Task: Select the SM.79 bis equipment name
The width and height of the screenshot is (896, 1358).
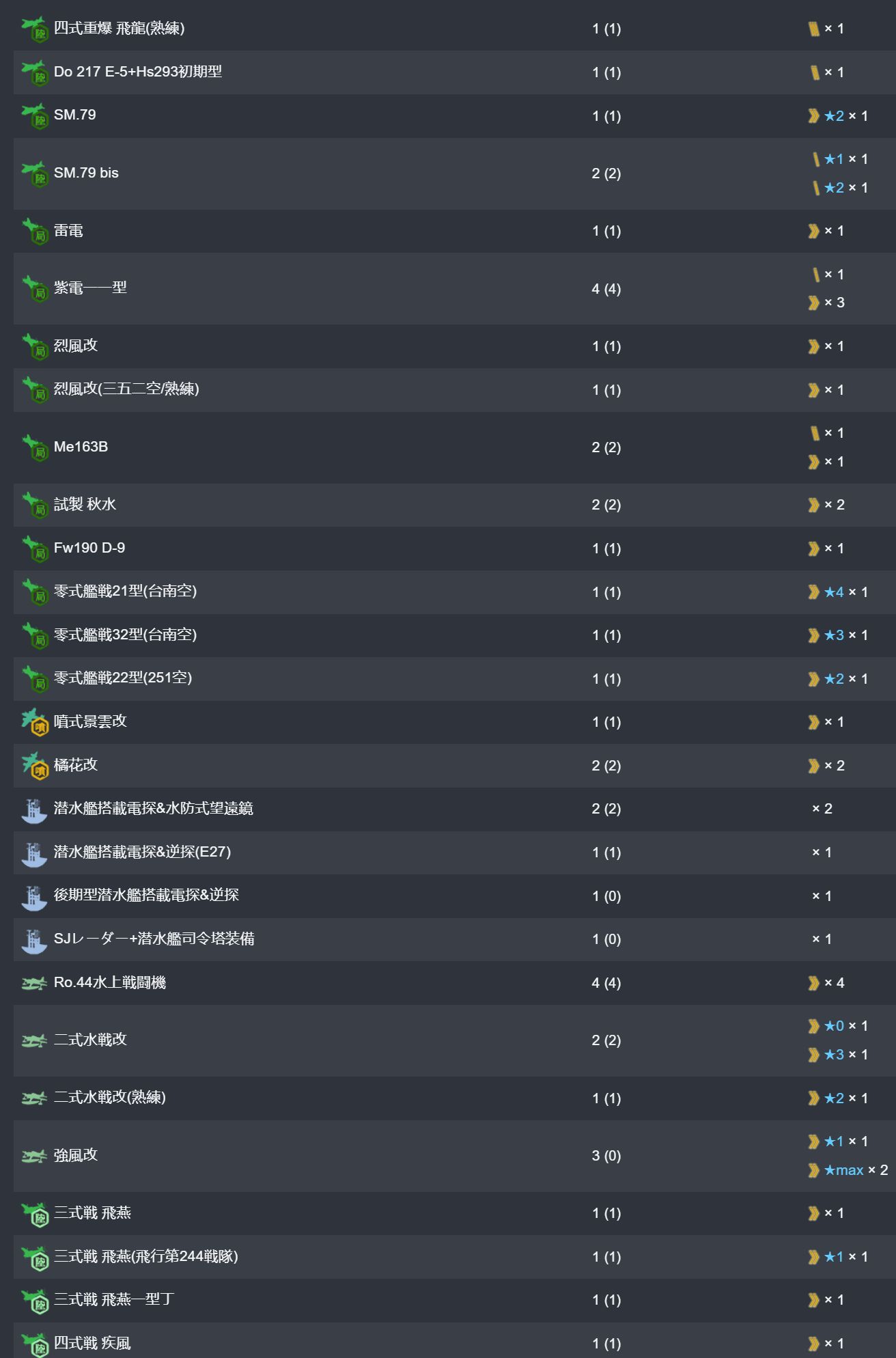Action: tap(86, 173)
